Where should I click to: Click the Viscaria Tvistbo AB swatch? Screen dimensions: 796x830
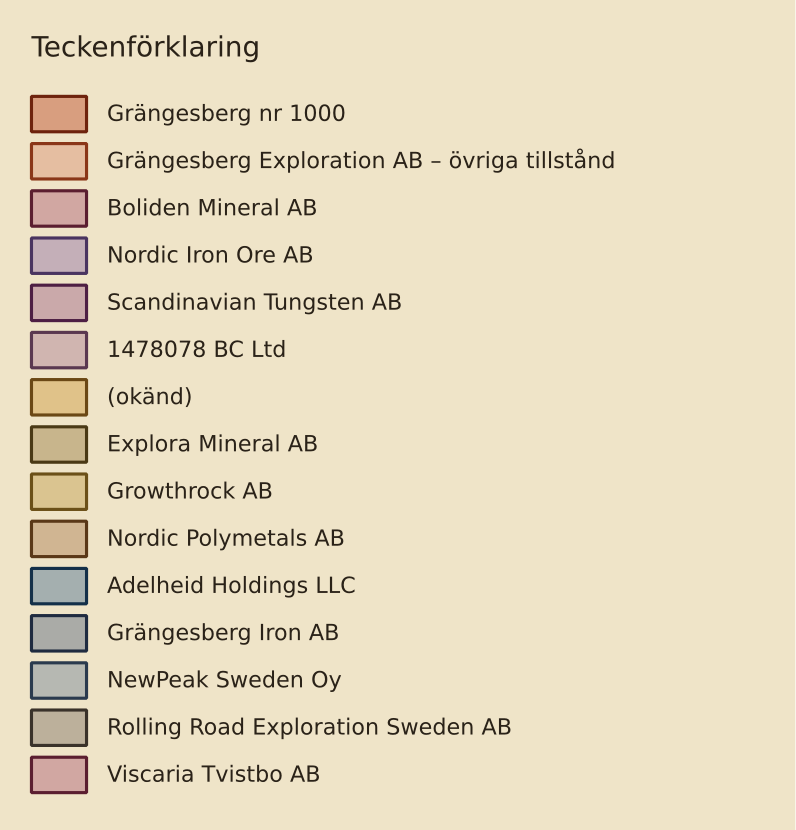59,775
